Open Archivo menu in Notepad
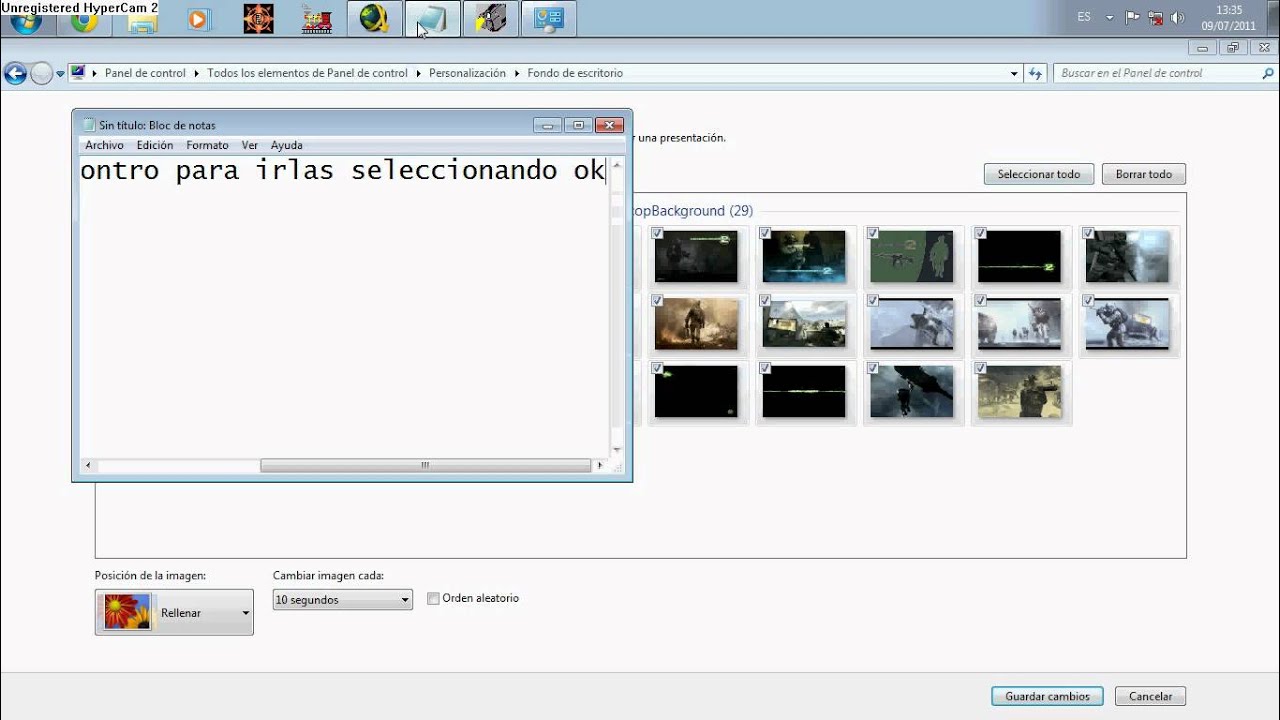Viewport: 1280px width, 720px height. 104,145
